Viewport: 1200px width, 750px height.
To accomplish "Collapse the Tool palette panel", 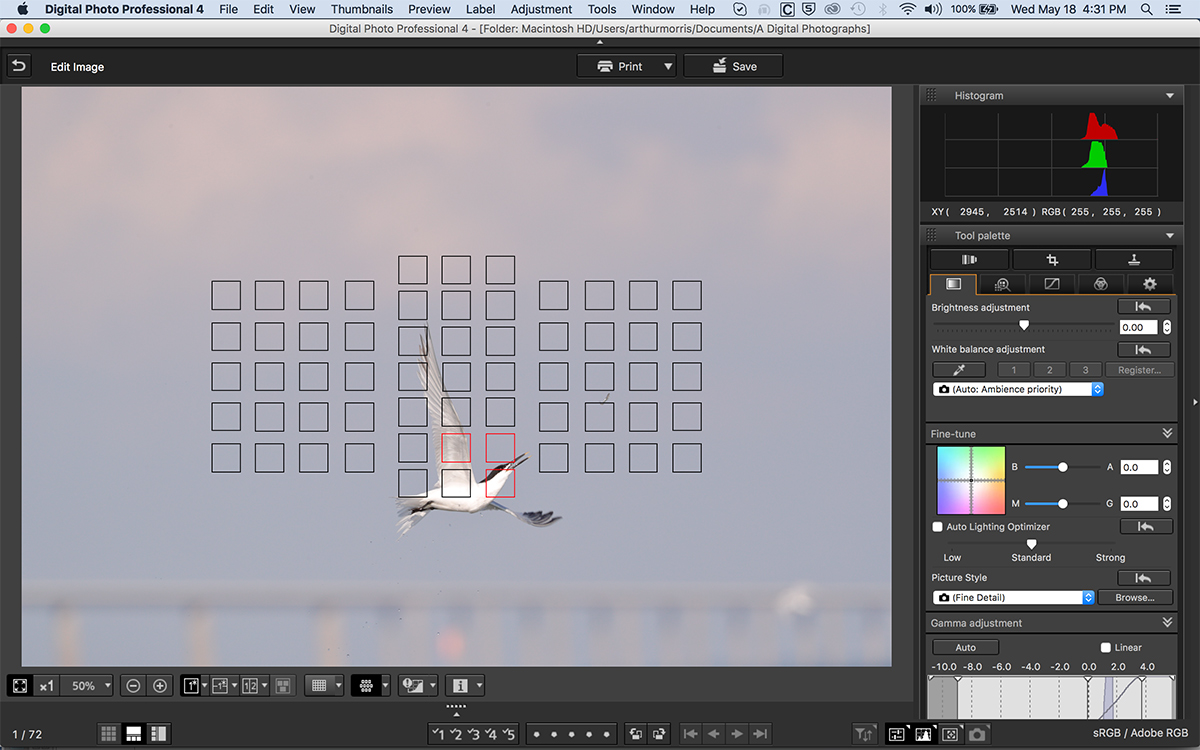I will point(1170,235).
